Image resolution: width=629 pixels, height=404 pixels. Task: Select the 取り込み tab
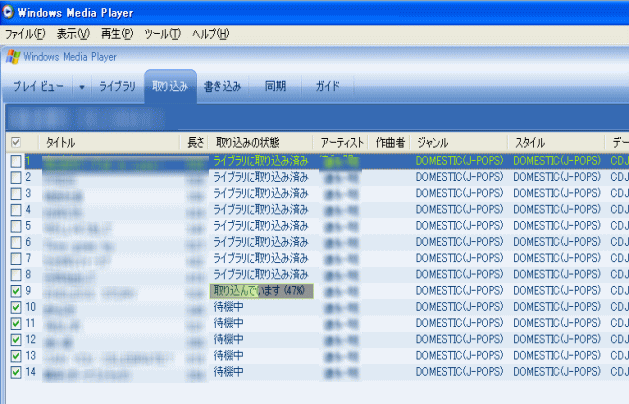click(170, 86)
